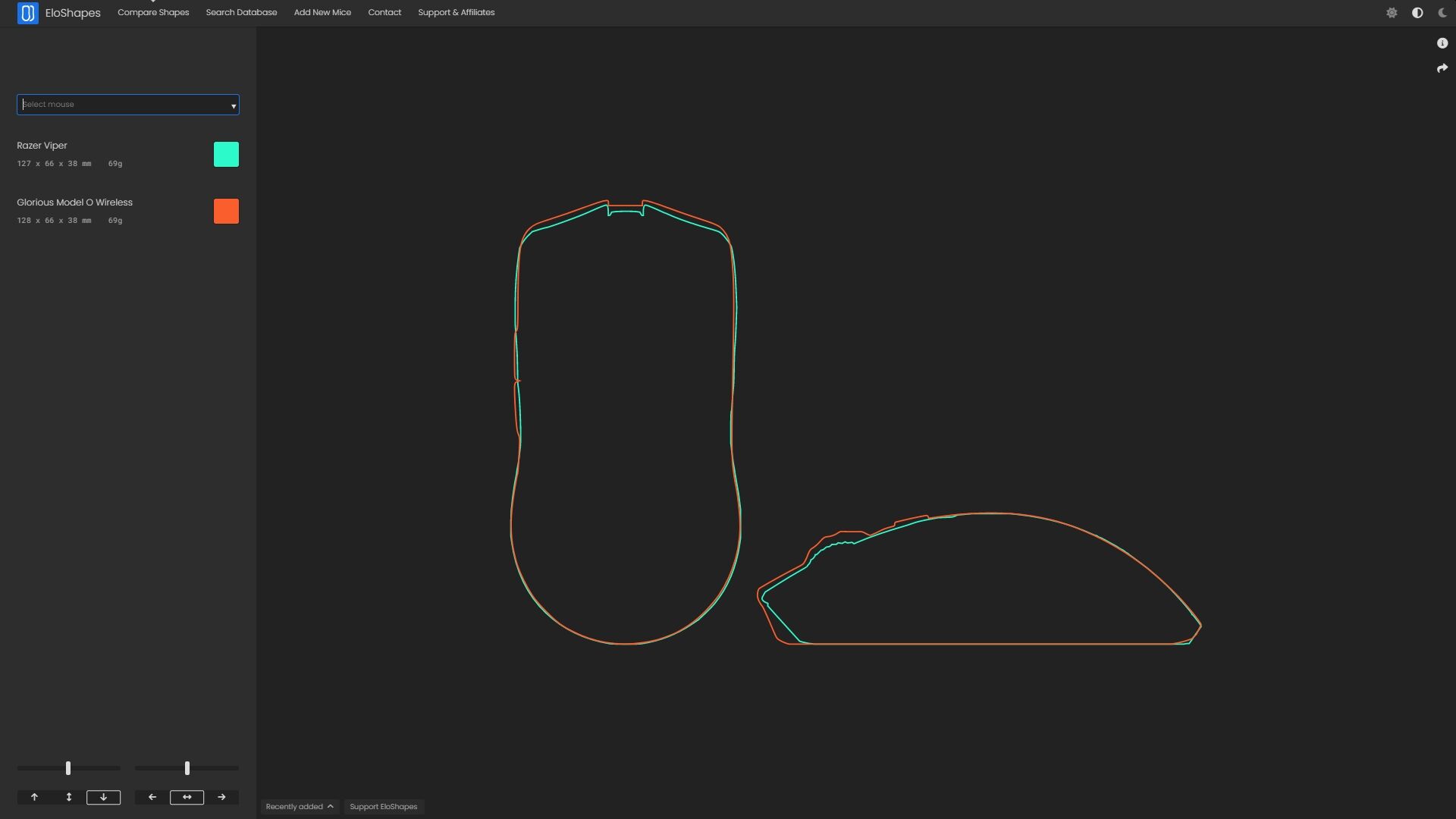
Task: Align shapes right with the right arrow
Action: click(x=221, y=797)
